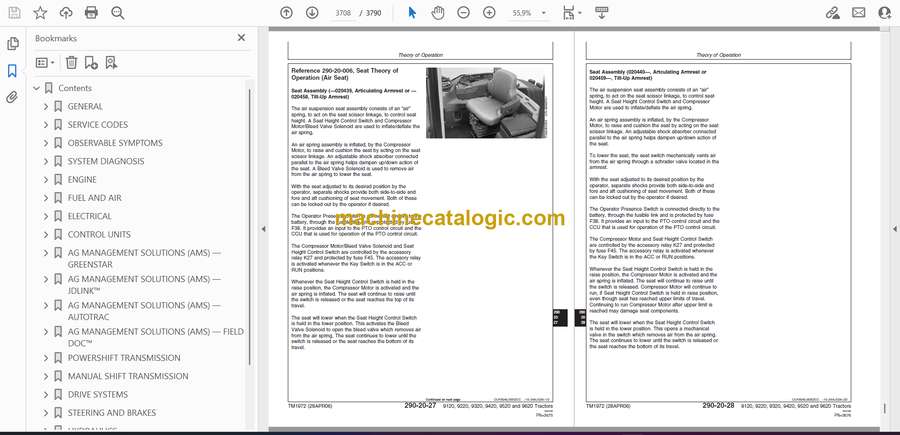Click the Save file icon

[x=14, y=13]
